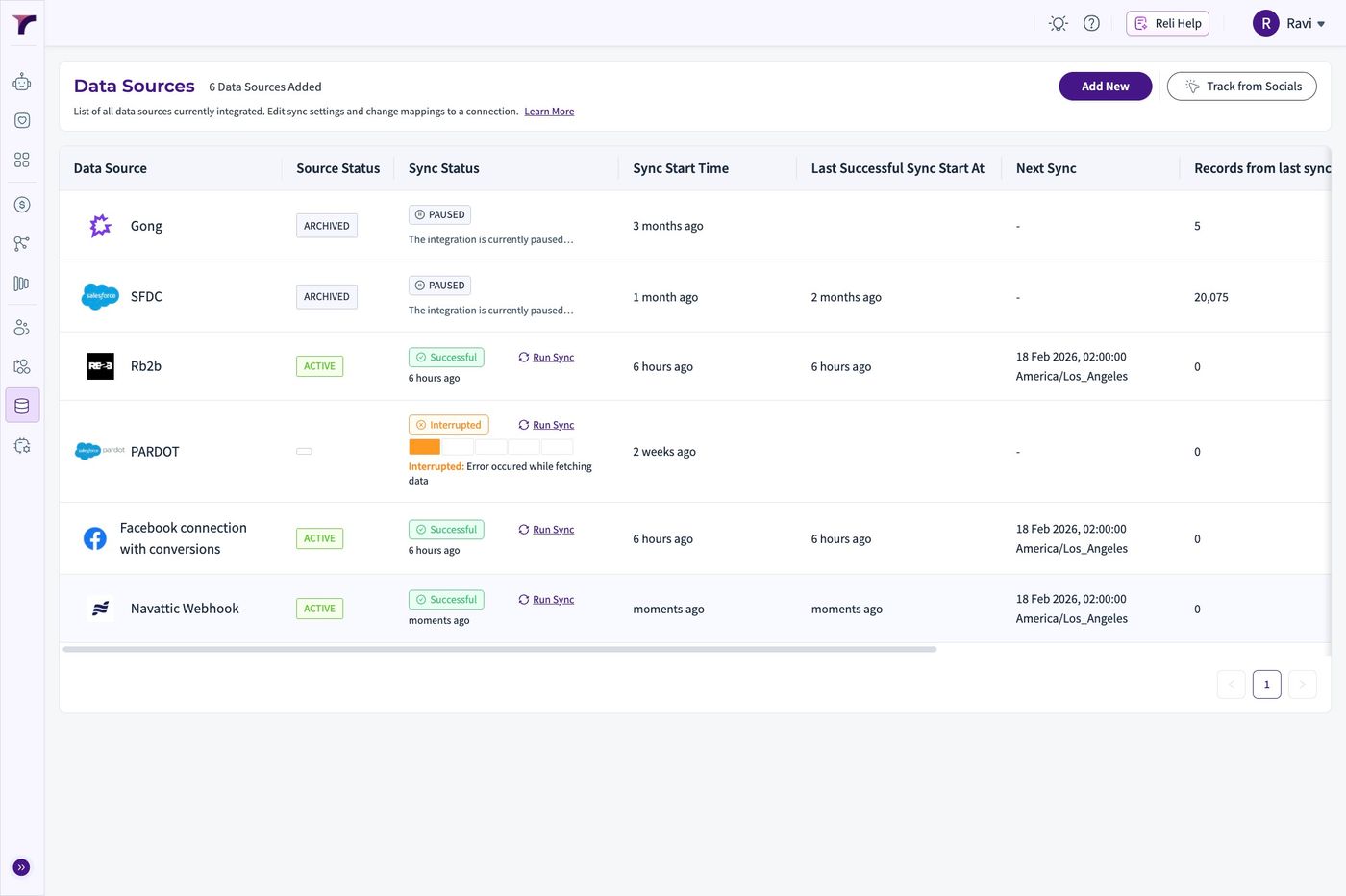Screen dimensions: 1346x896
Task: Click the Sync Status column header
Action: pyautogui.click(x=443, y=168)
